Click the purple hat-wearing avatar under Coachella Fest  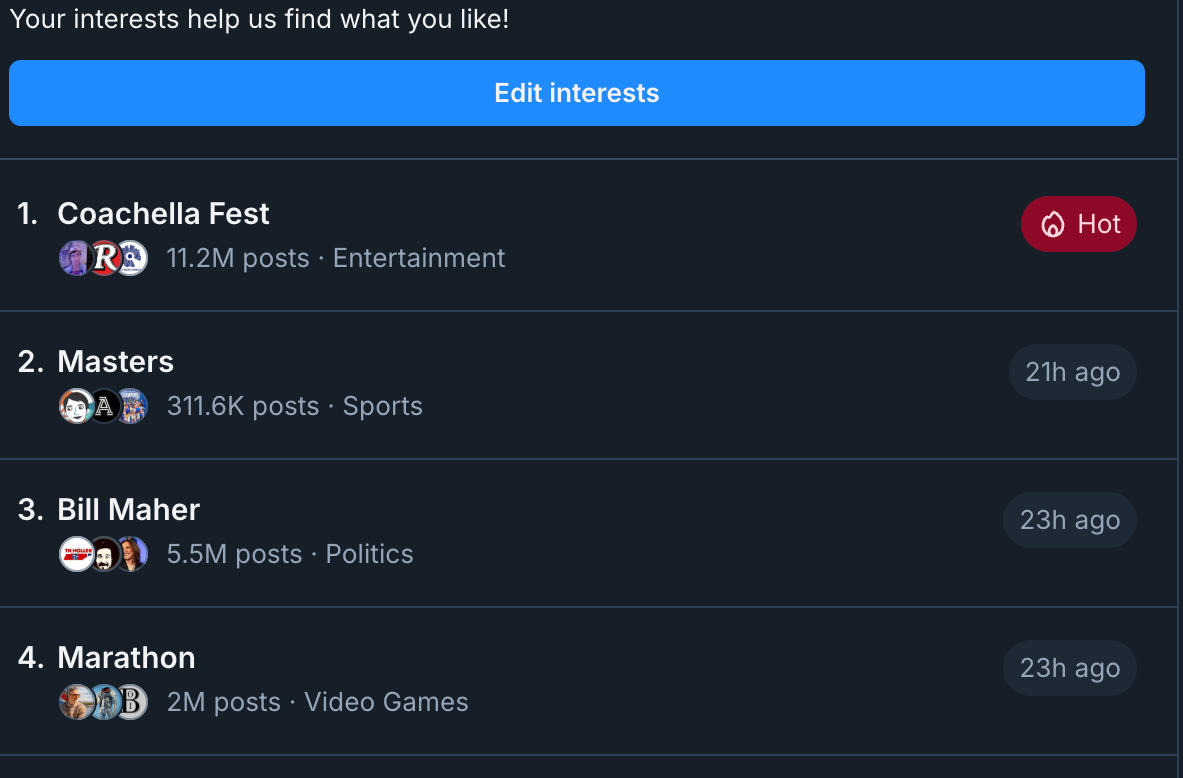coord(75,258)
